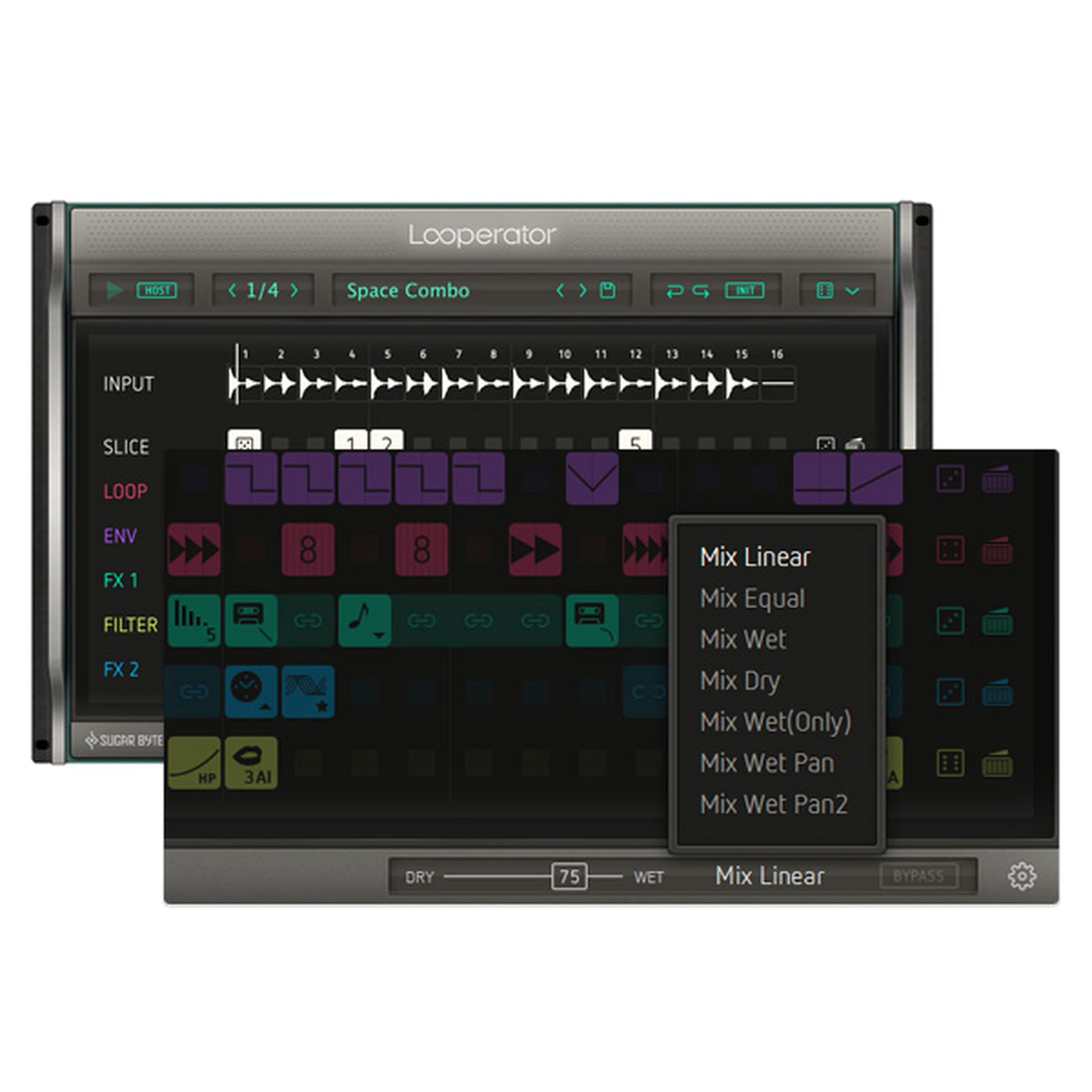Save preset with the floppy disk icon
1092x1092 pixels.
point(608,291)
